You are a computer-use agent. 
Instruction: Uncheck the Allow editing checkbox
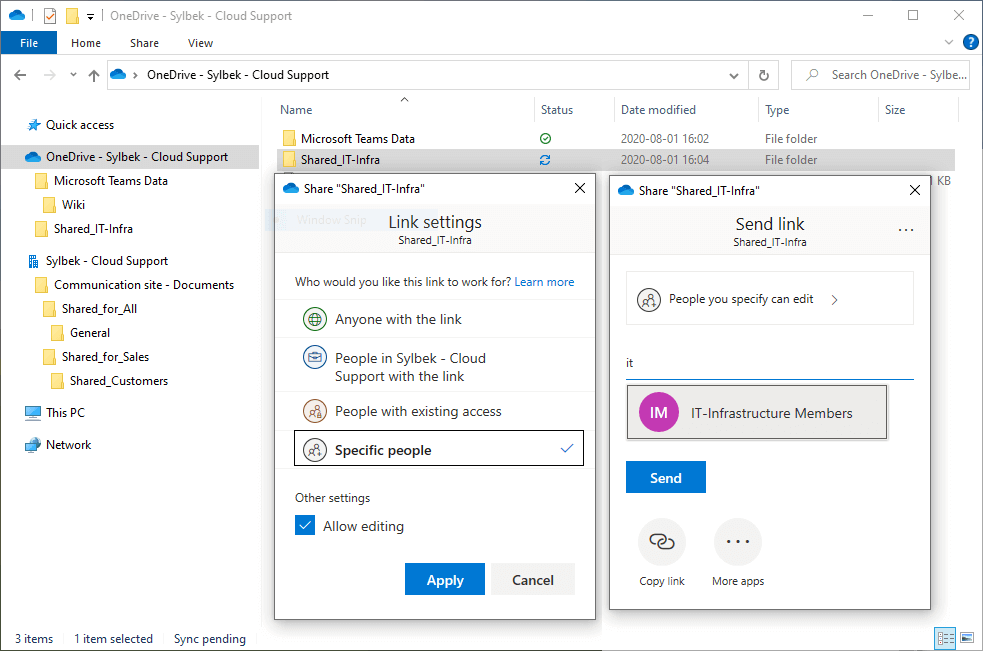pyautogui.click(x=305, y=526)
